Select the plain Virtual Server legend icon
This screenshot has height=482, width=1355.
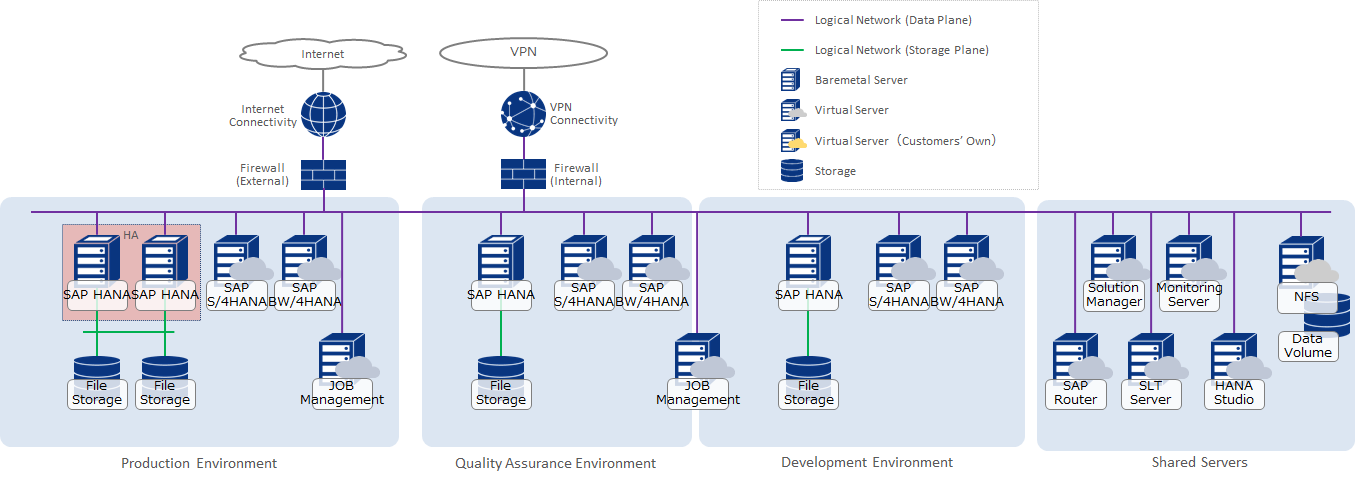click(794, 110)
